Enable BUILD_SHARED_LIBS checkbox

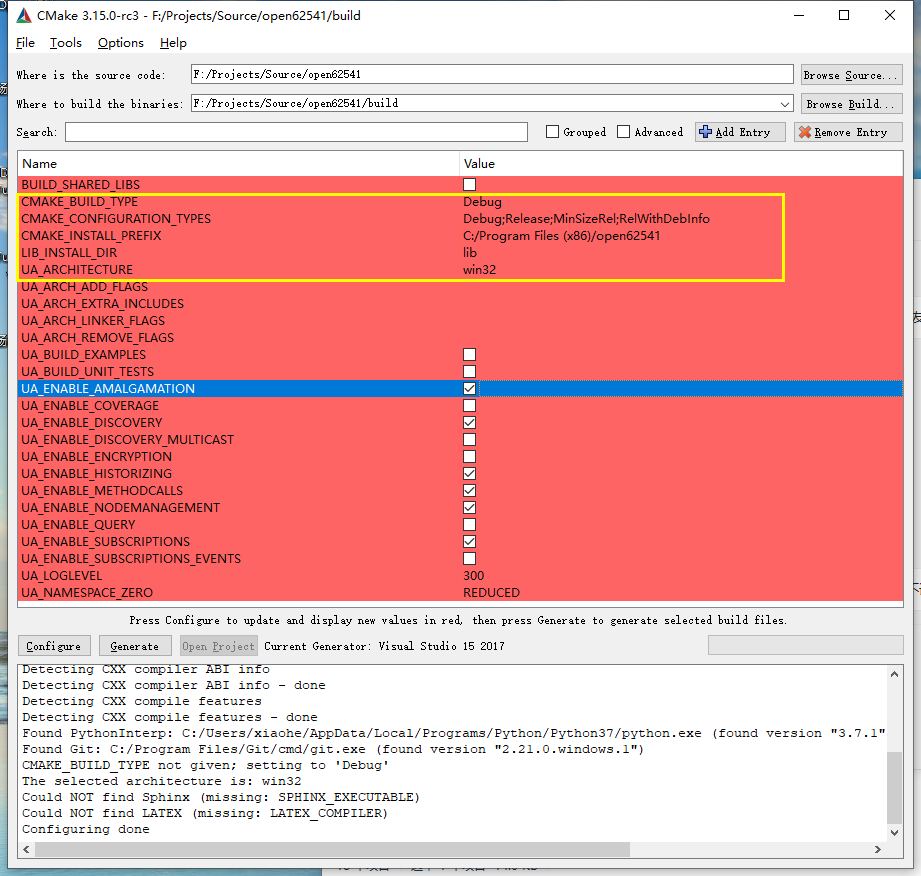[x=469, y=184]
